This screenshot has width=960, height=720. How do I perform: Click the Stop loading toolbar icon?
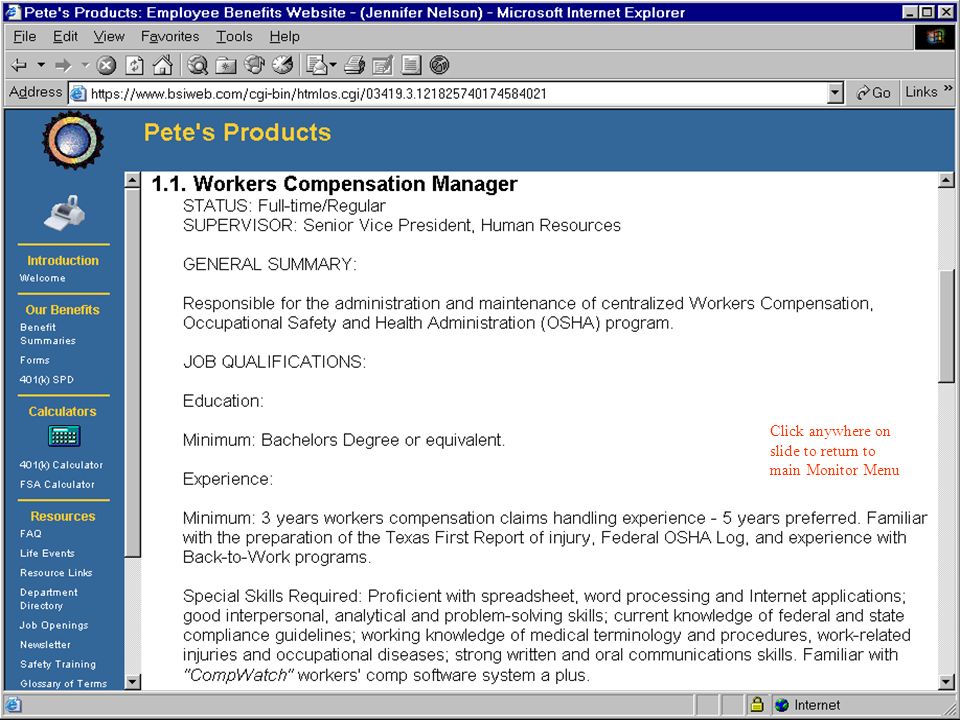tap(107, 65)
